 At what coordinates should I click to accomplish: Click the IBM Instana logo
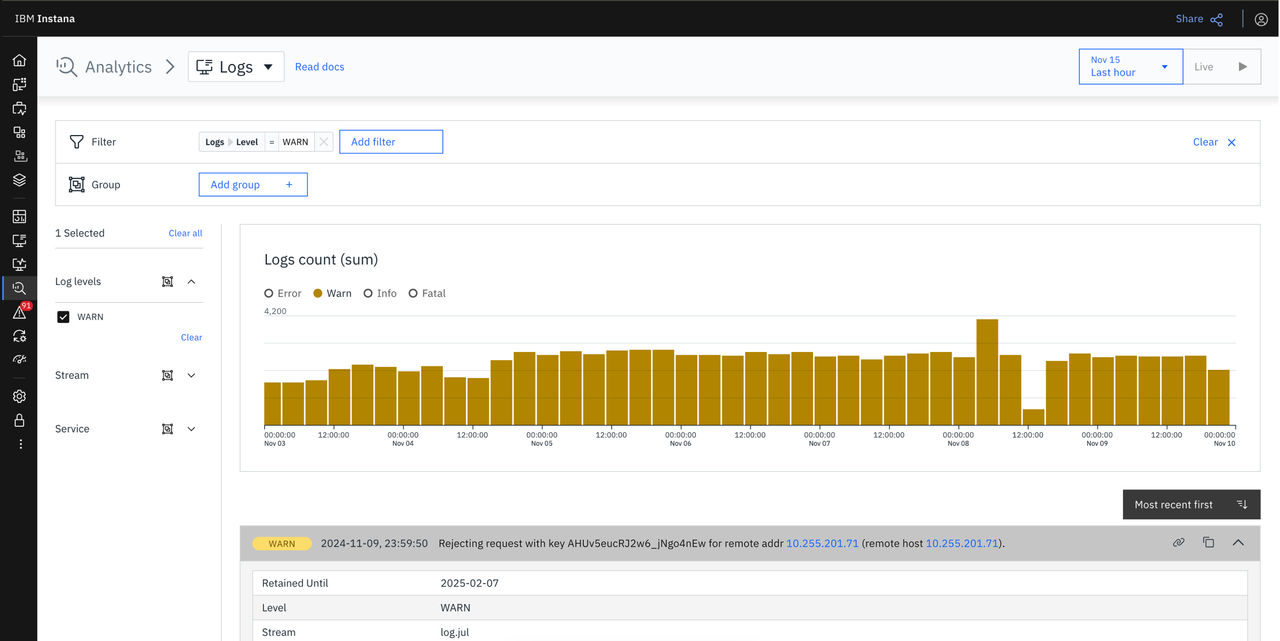45,19
